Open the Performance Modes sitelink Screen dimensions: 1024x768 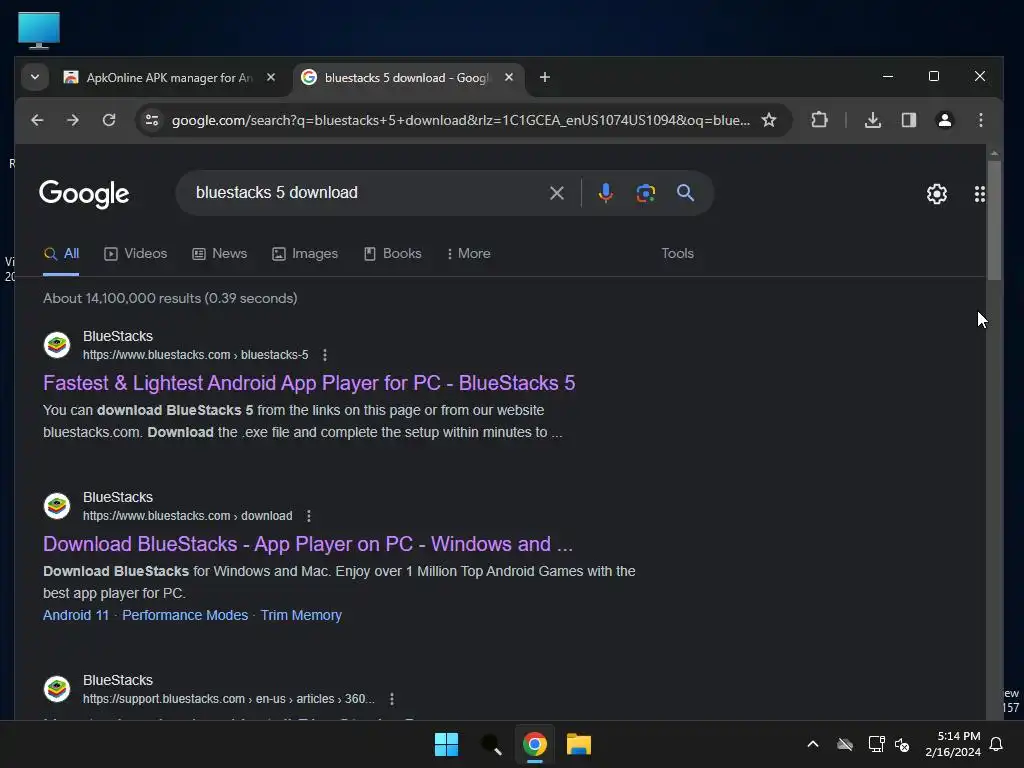tap(185, 615)
